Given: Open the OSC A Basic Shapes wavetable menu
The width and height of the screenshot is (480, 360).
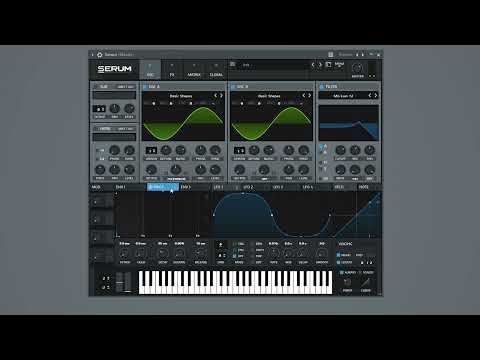Looking at the screenshot, I should pos(181,96).
